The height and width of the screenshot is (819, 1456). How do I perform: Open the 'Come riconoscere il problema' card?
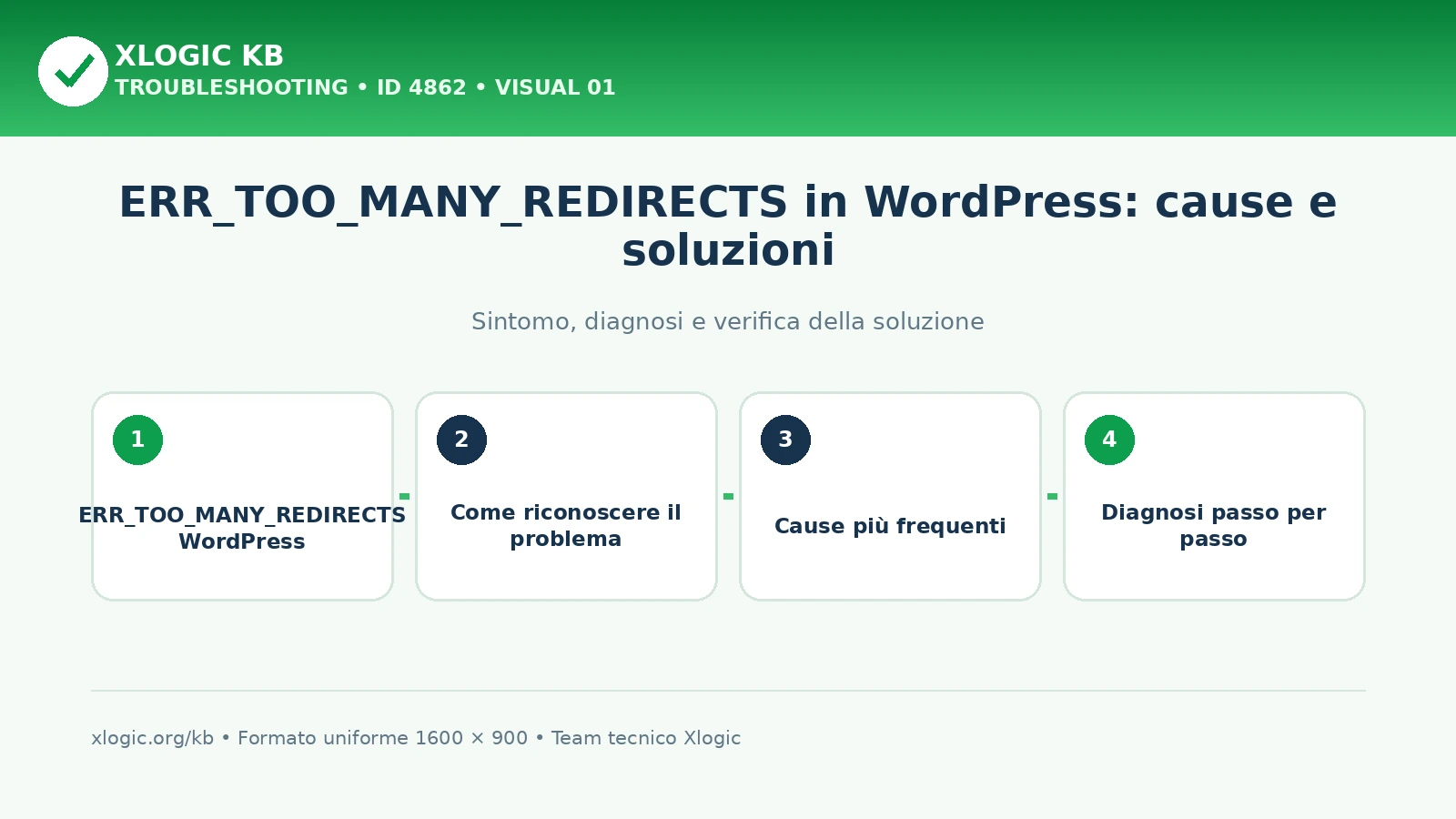(566, 496)
